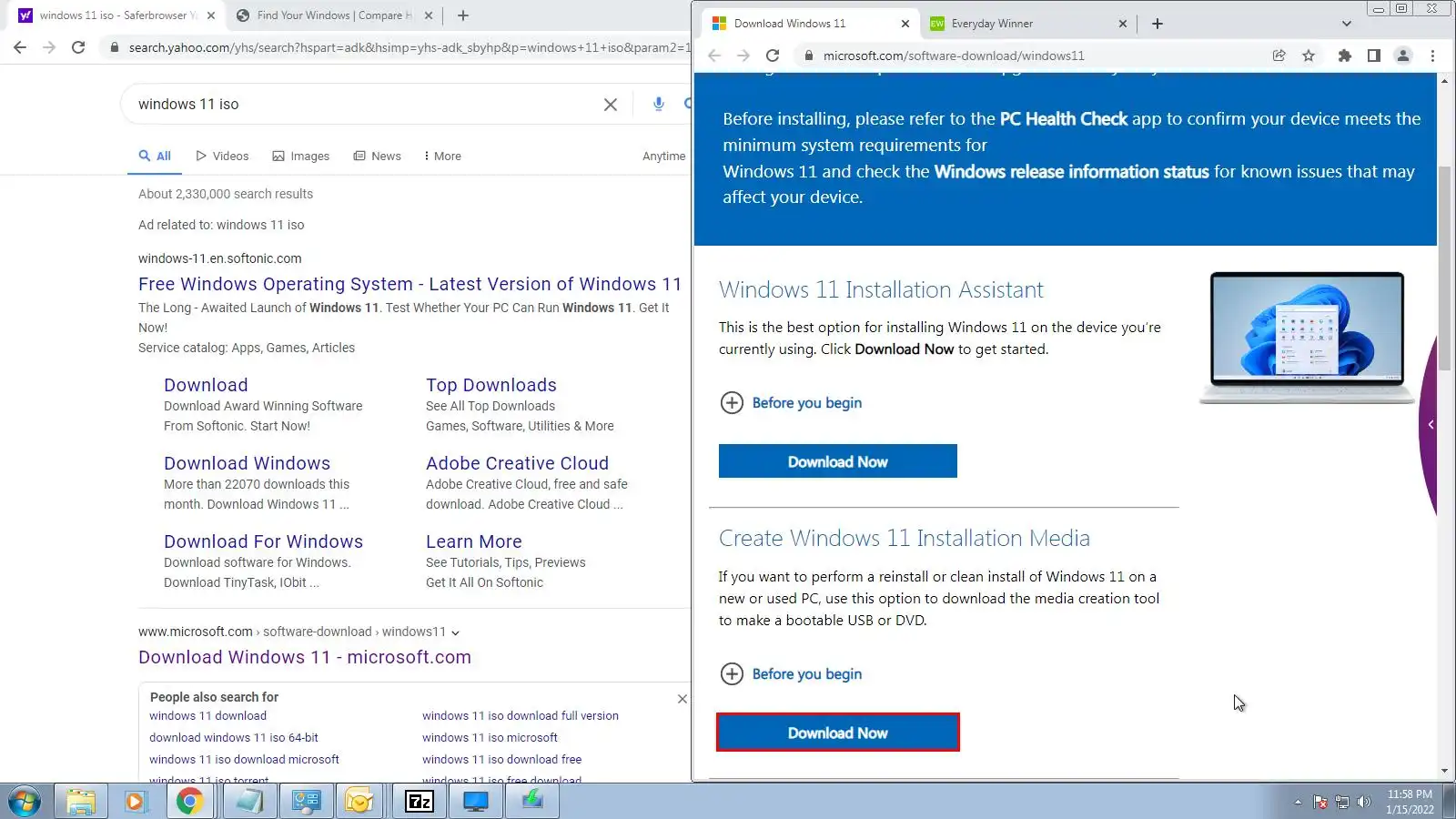1456x819 pixels.
Task: Expand 'Before you begin' under Installation Media
Action: pyautogui.click(x=791, y=674)
